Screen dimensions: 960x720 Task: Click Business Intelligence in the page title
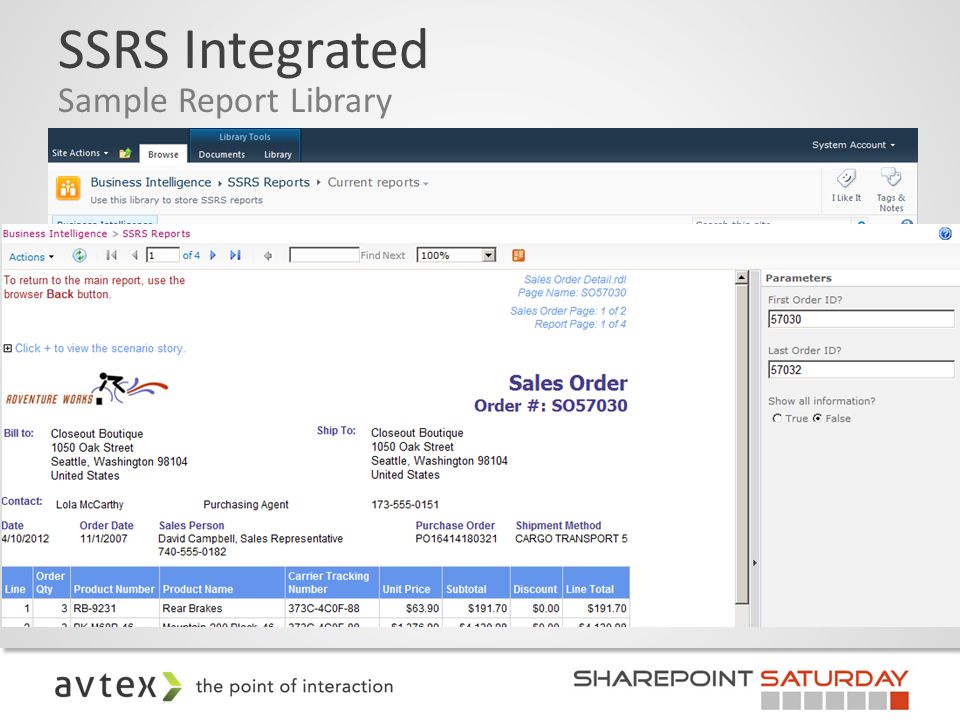151,182
